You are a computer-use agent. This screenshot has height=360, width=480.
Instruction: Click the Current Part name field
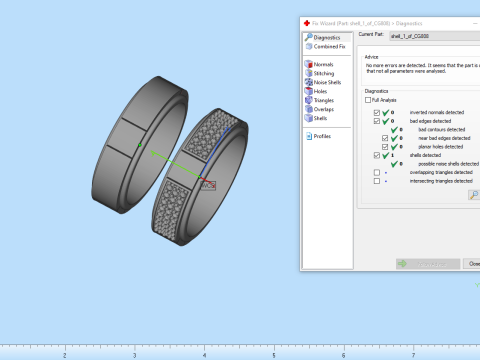pyautogui.click(x=435, y=36)
